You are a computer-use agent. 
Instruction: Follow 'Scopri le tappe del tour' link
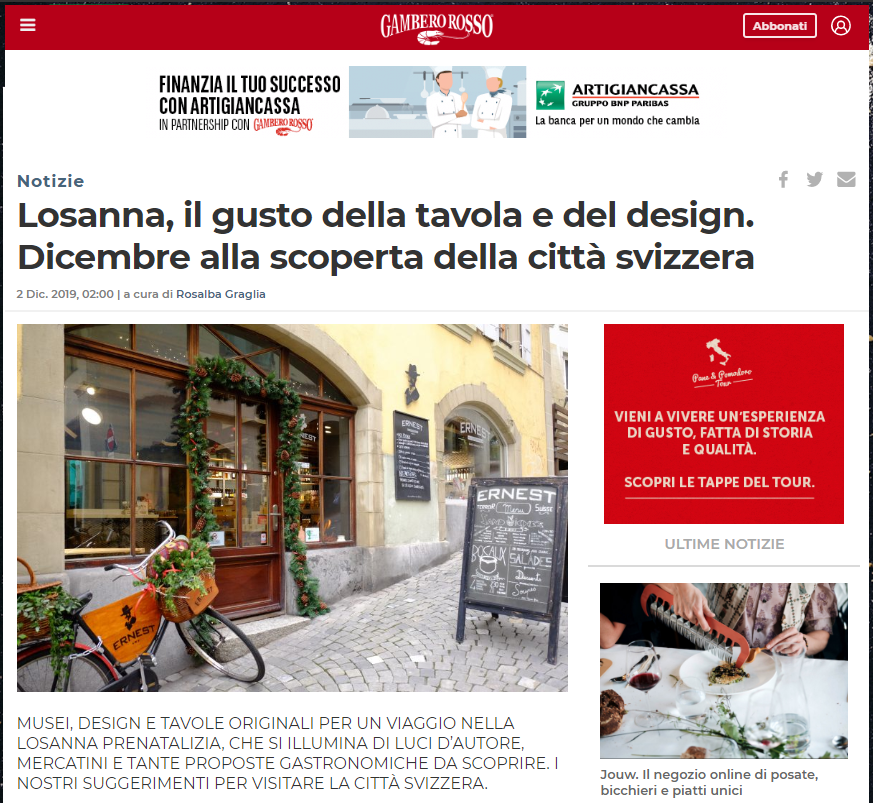point(719,482)
